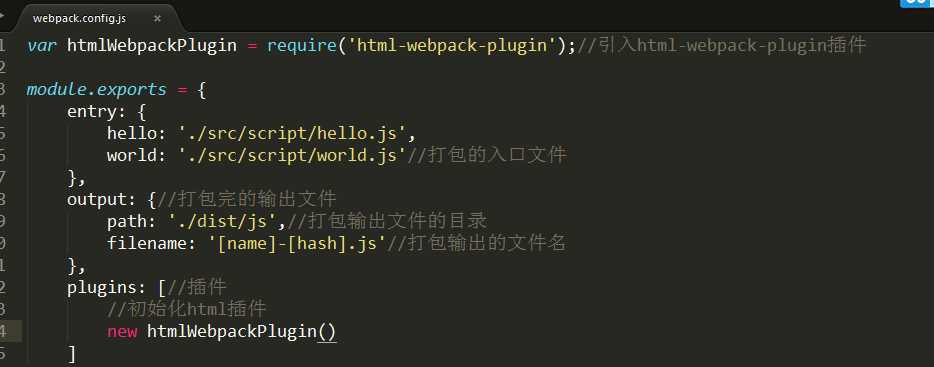Place cursor on the 'var' keyword
Viewport: 934px width, 367px height.
(42, 45)
